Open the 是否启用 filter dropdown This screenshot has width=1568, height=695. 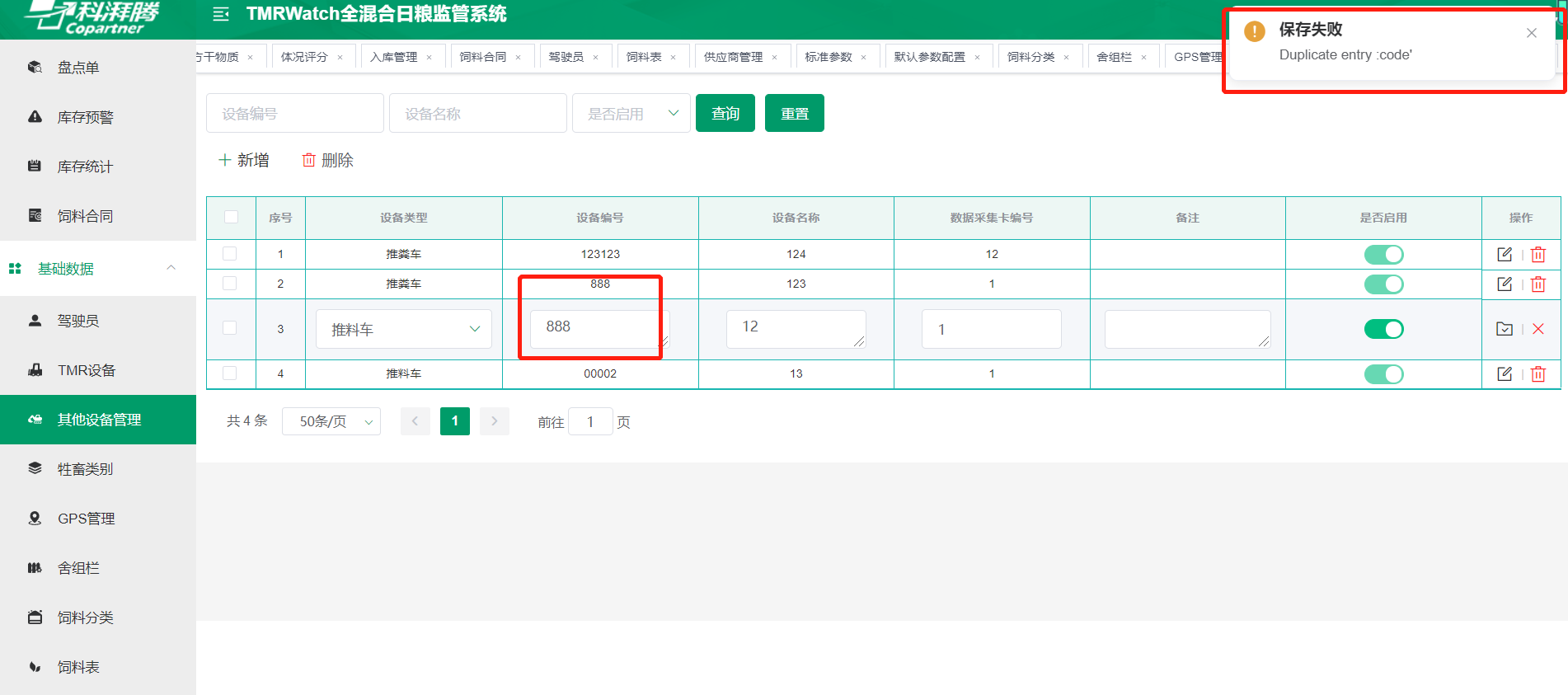pos(631,114)
